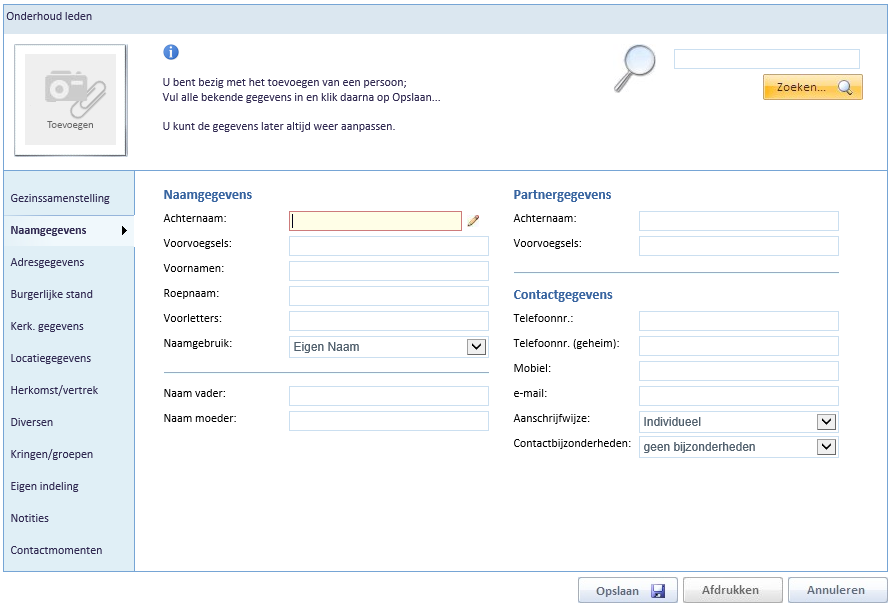Click the Annuleren button
Screen dimensions: 892x608
click(x=837, y=590)
